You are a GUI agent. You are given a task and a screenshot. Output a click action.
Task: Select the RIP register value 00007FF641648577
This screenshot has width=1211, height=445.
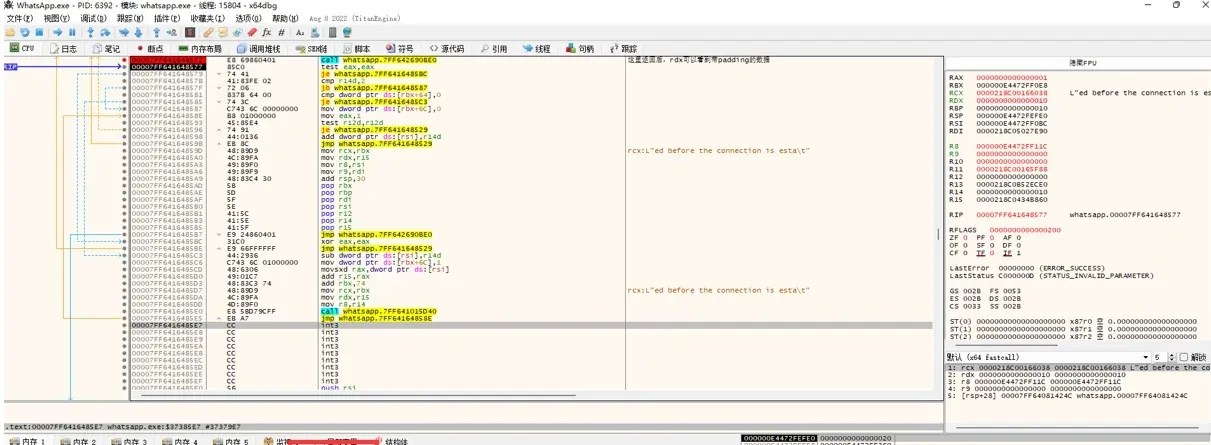pos(1013,214)
